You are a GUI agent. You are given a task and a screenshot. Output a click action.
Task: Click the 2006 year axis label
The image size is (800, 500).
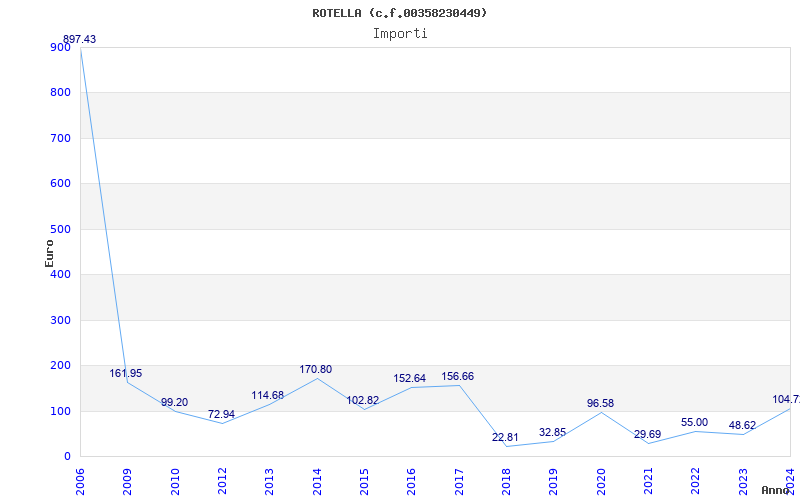[80, 481]
